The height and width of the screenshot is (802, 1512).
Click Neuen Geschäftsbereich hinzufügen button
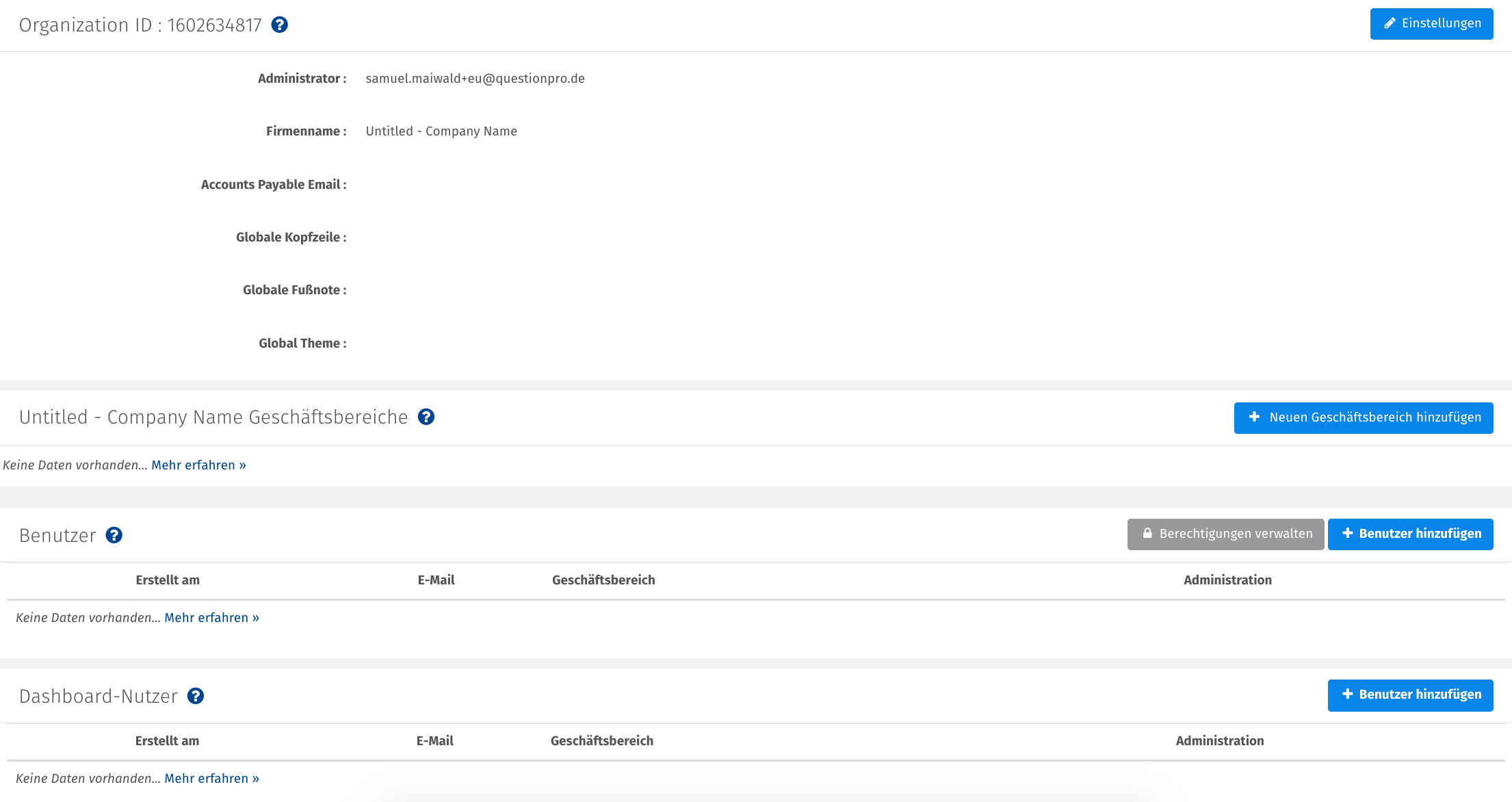[1363, 417]
